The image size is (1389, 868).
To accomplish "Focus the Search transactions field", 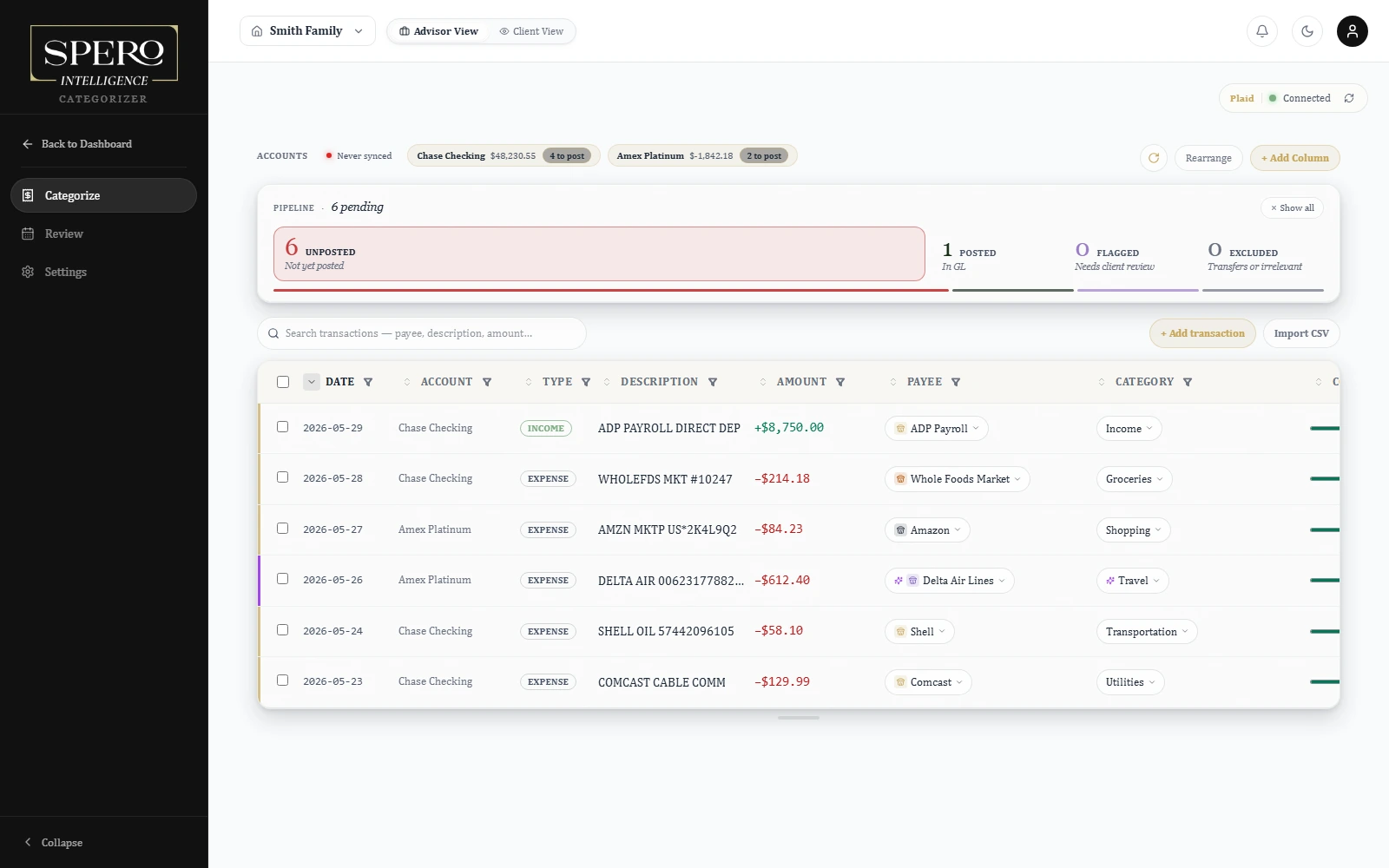I will point(422,333).
